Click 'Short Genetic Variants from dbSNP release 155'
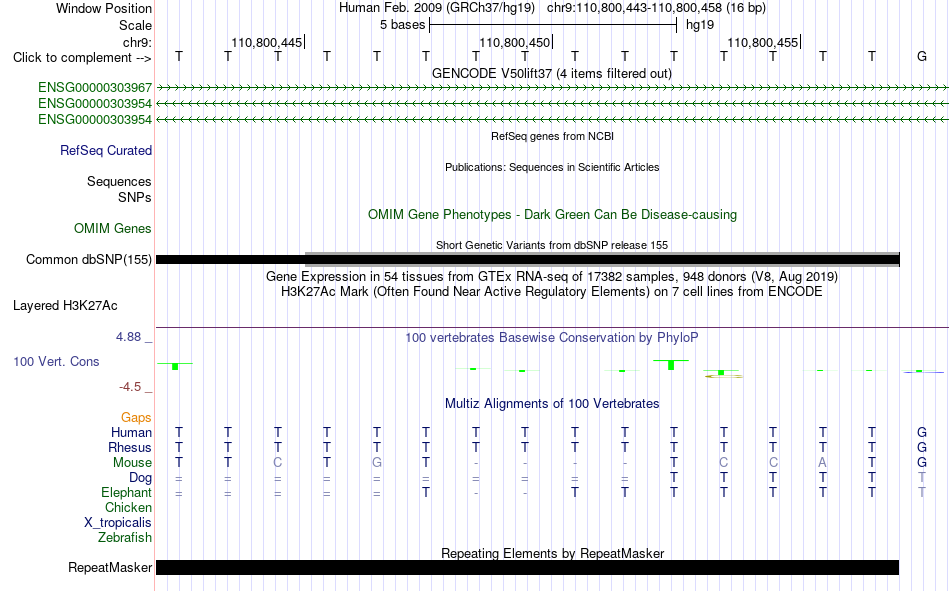Screen dimensions: 950x591 pyautogui.click(x=551, y=245)
